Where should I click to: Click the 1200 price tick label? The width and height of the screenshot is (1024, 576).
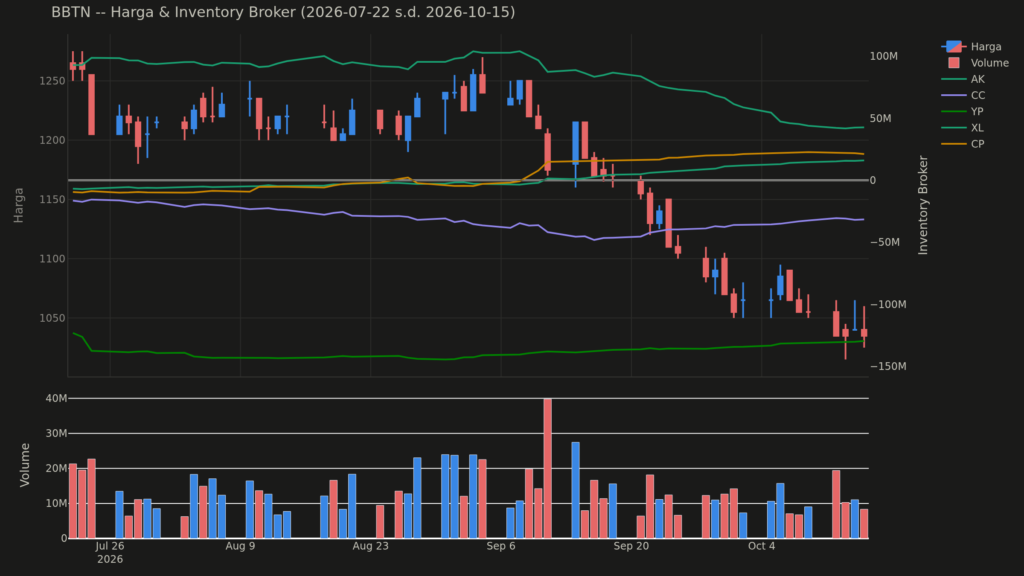click(x=52, y=140)
